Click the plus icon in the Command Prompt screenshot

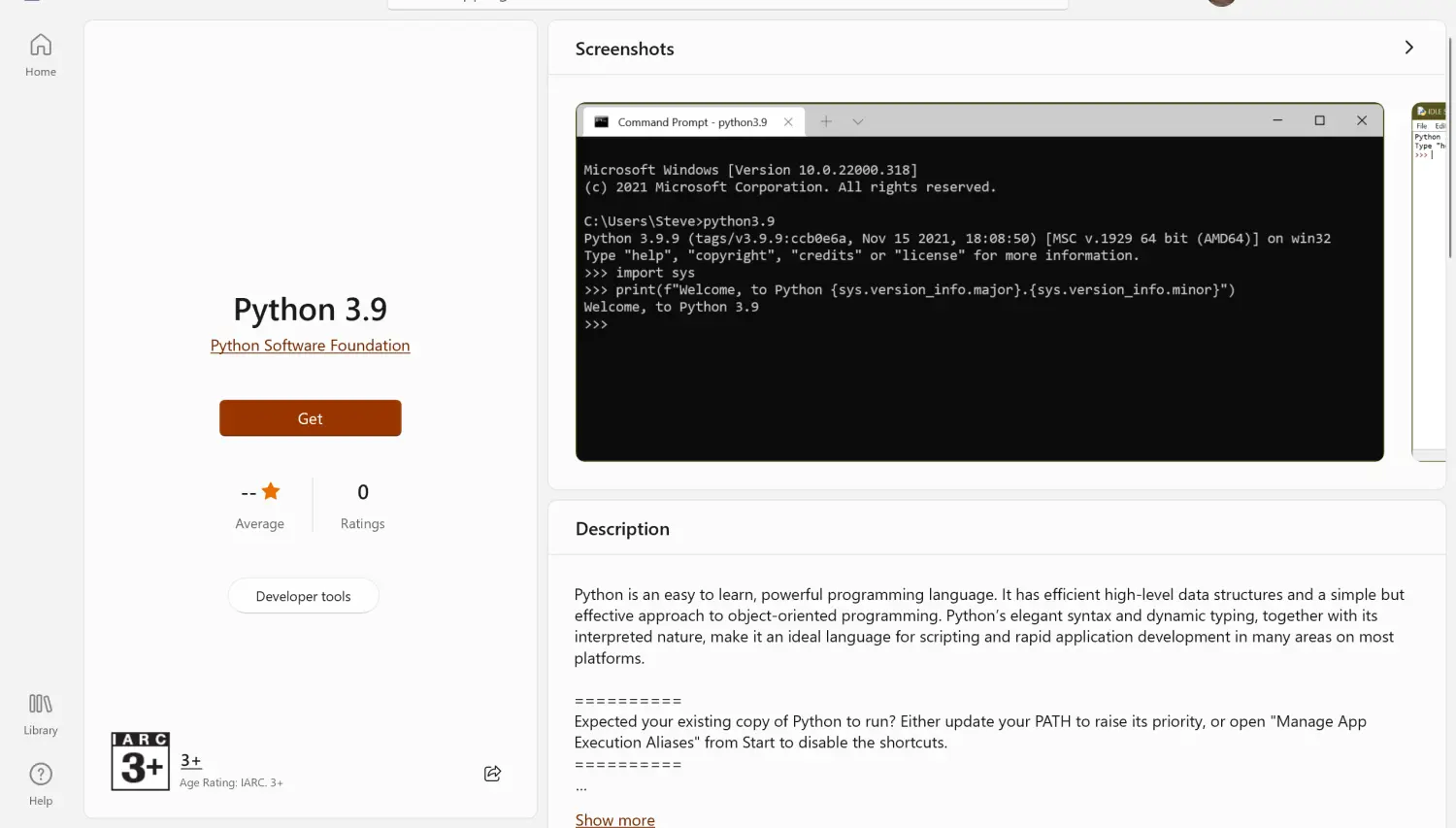pos(826,121)
